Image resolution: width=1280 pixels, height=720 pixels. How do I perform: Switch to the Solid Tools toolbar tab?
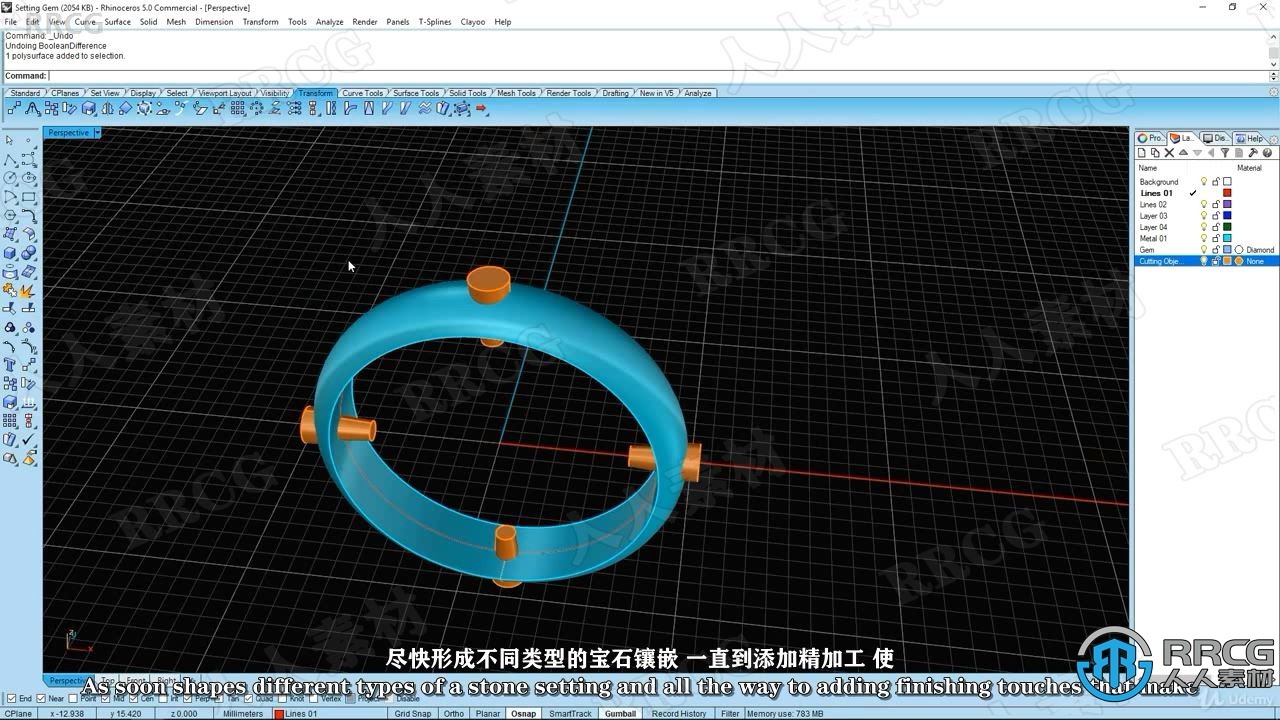pyautogui.click(x=467, y=93)
